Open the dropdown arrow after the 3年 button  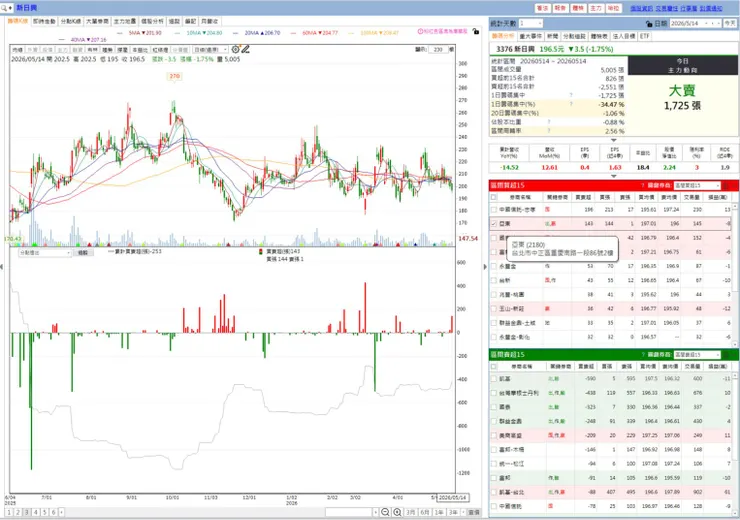tap(463, 512)
